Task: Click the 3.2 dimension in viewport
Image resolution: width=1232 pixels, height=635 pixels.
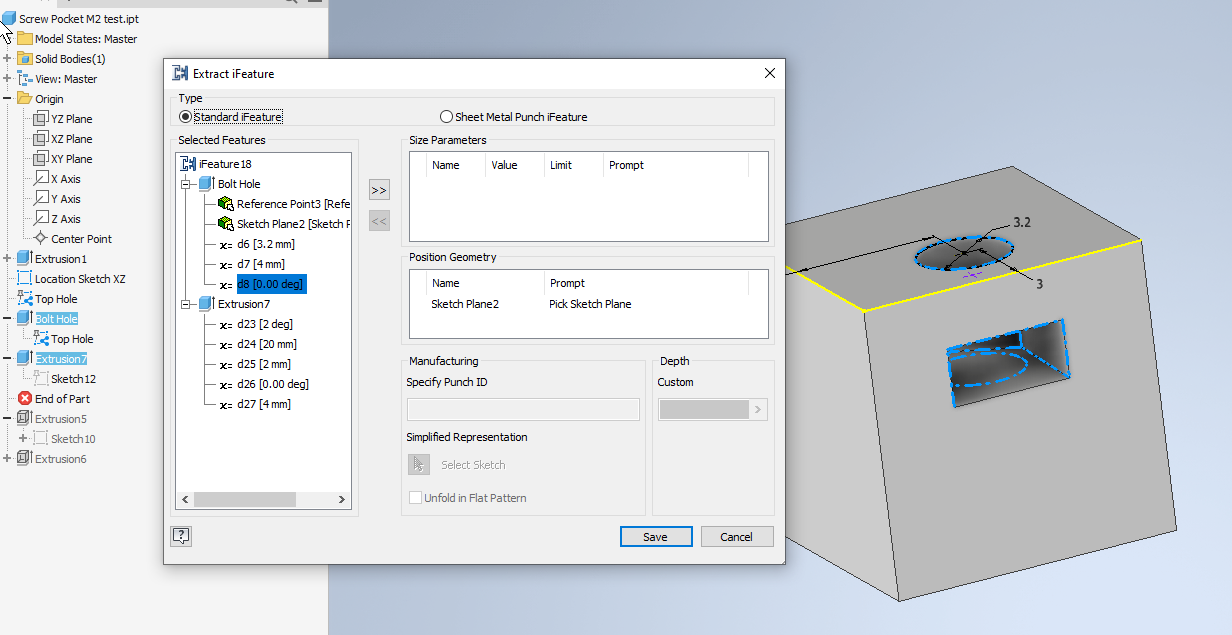Action: click(x=1022, y=222)
